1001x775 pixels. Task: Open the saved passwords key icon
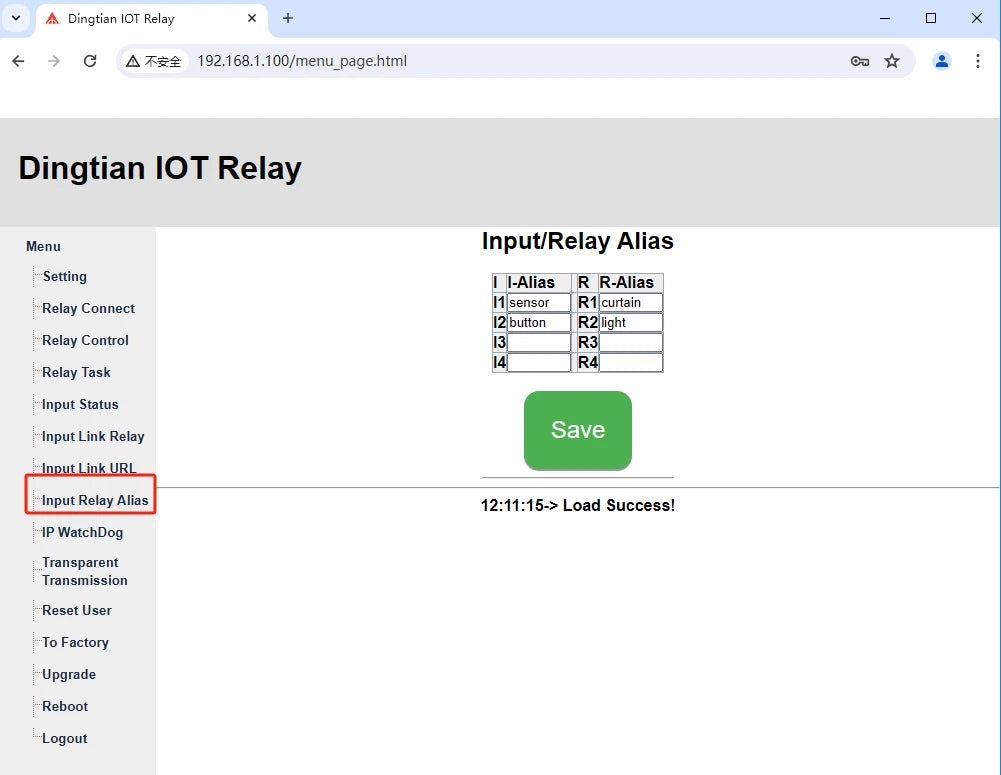click(x=860, y=61)
